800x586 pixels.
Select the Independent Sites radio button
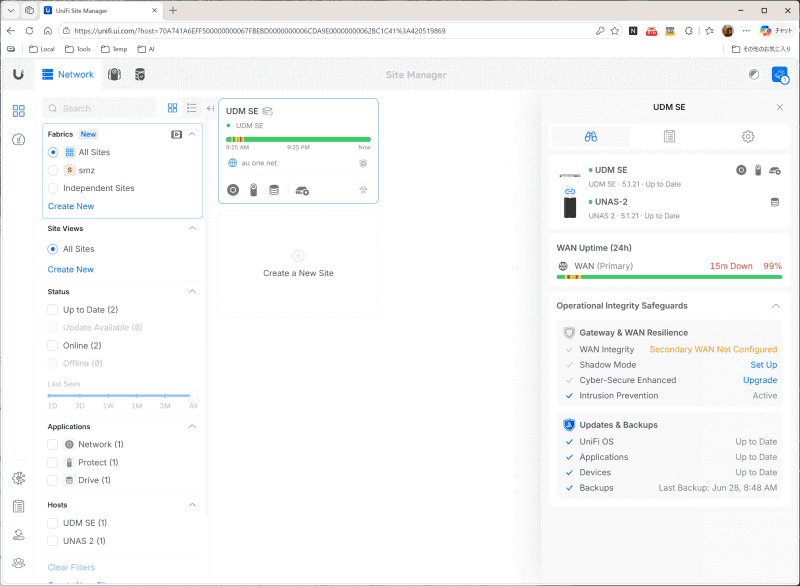pyautogui.click(x=53, y=188)
